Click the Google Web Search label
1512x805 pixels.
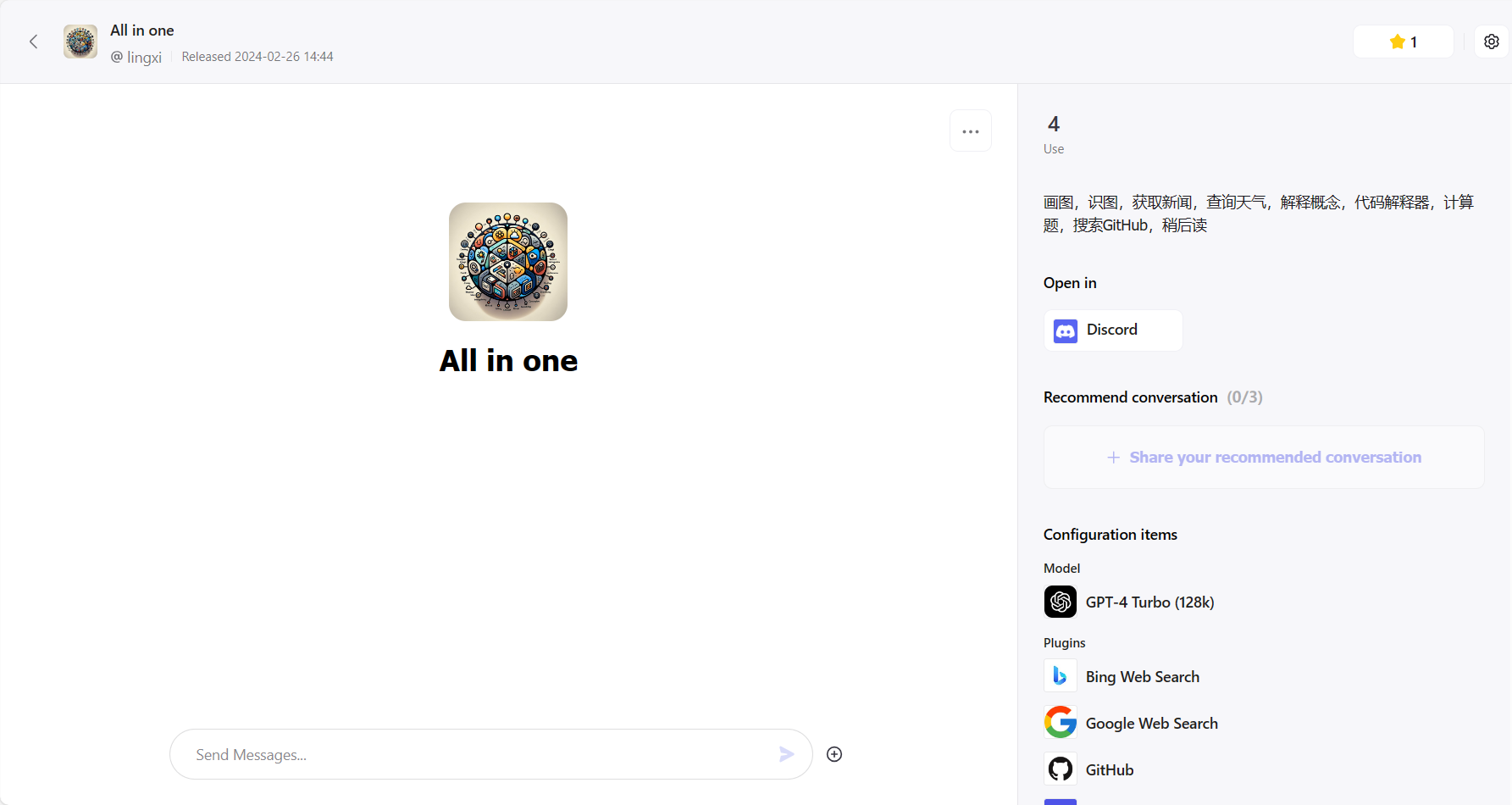tap(1152, 724)
